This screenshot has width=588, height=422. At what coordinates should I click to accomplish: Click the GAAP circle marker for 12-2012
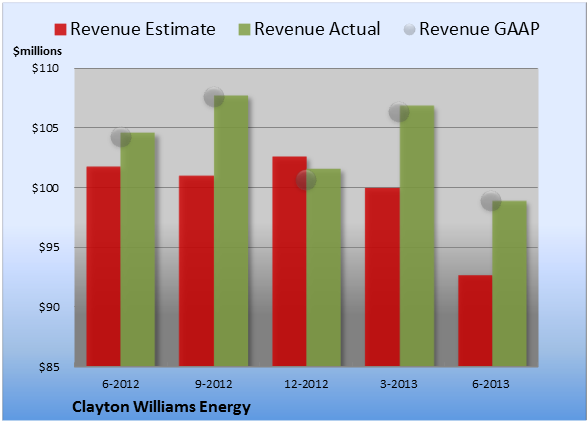pyautogui.click(x=306, y=180)
